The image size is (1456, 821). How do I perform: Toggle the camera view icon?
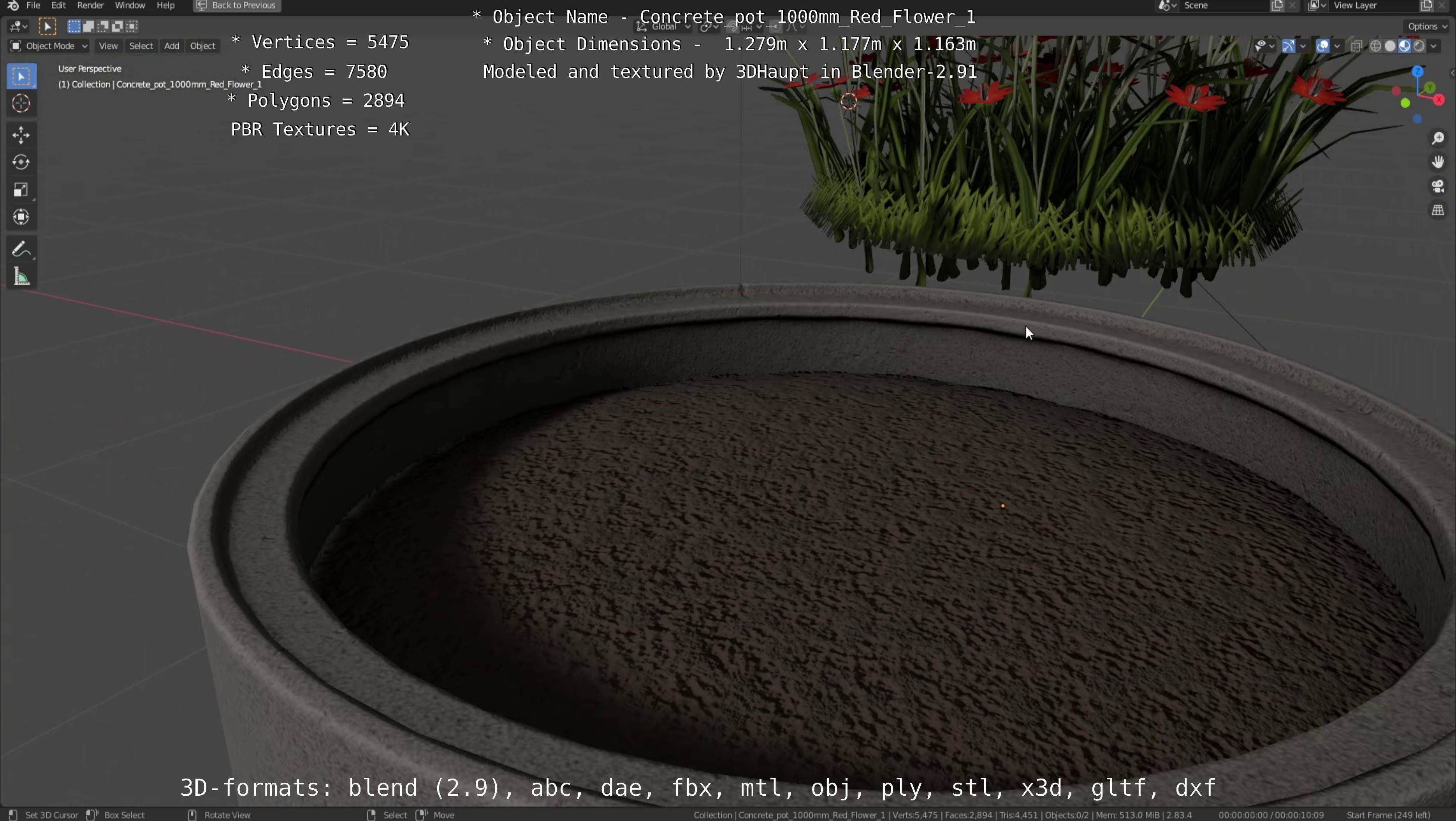pyautogui.click(x=1438, y=186)
